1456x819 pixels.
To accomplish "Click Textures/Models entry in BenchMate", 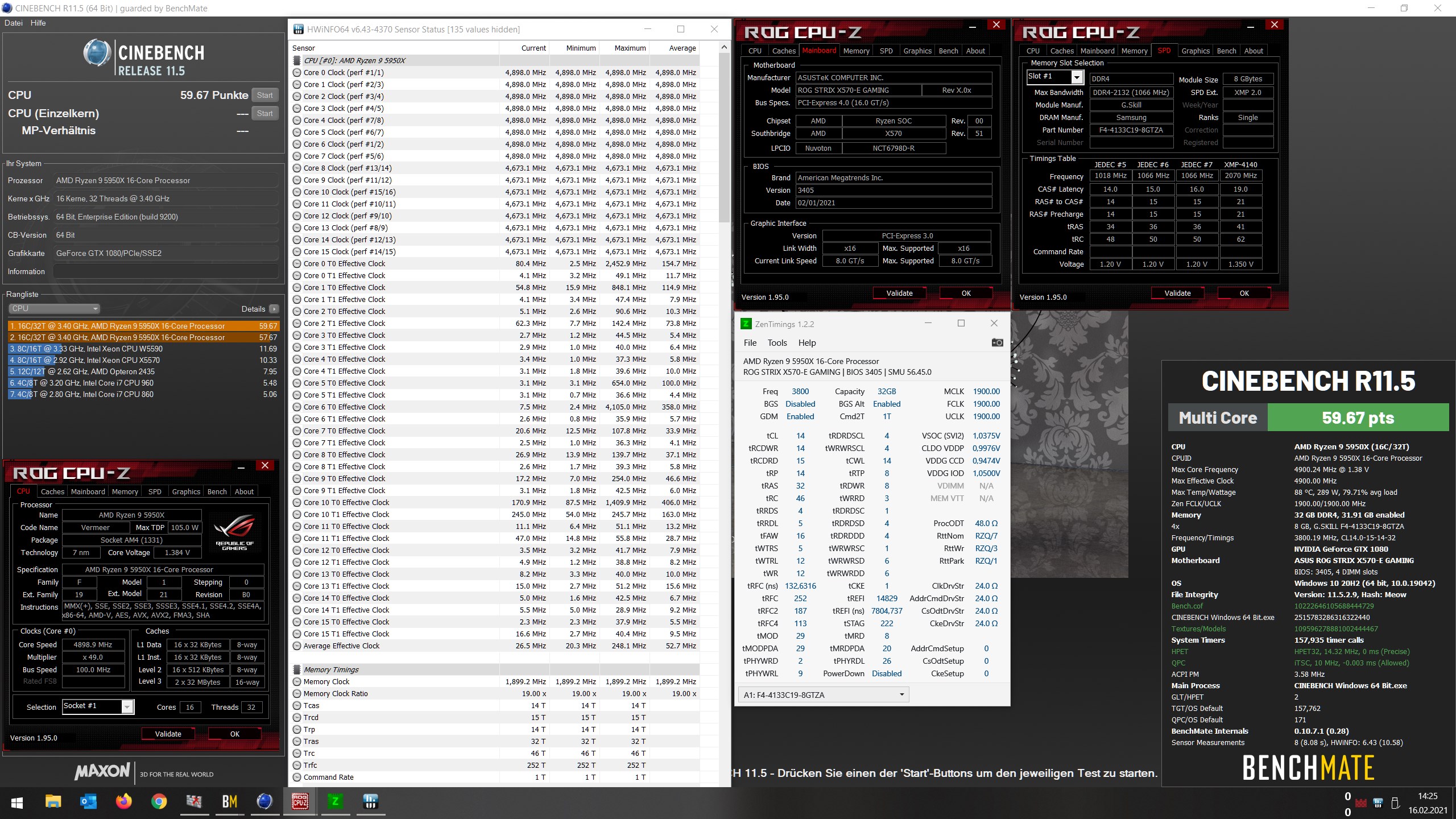I will tap(1198, 628).
